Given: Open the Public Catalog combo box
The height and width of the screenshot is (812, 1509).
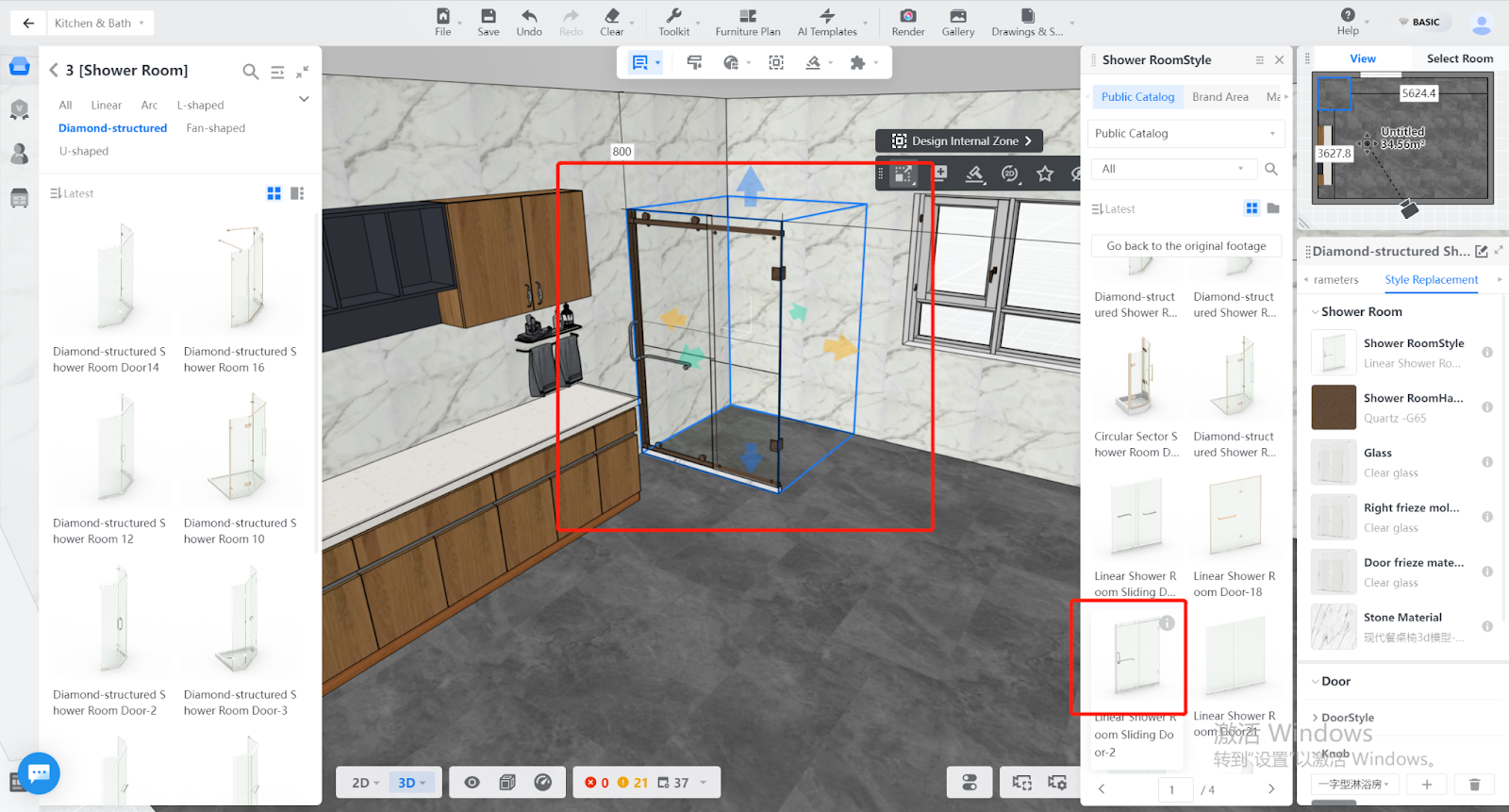Looking at the screenshot, I should (1185, 134).
